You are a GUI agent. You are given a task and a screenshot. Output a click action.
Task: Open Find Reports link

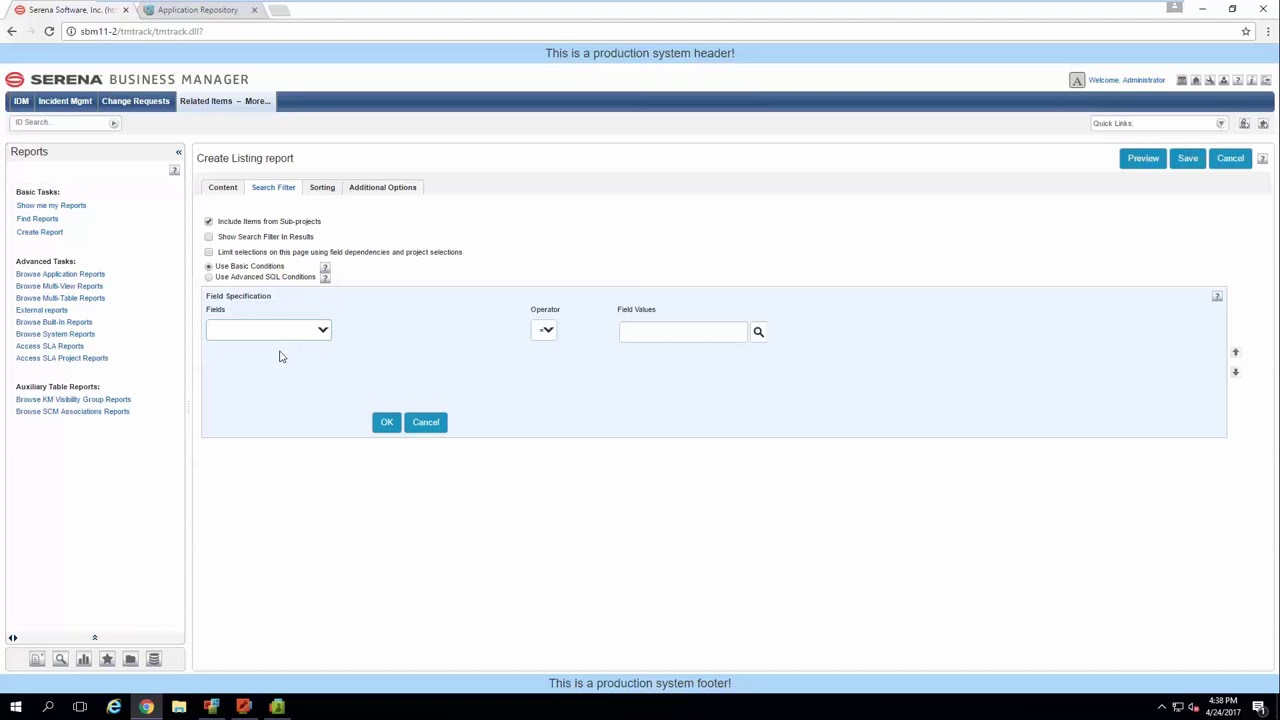coord(37,218)
